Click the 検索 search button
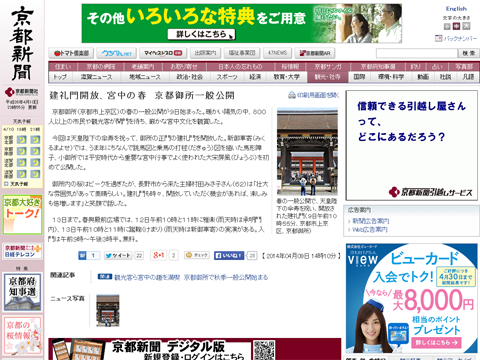The image size is (480, 360). coord(469,53)
